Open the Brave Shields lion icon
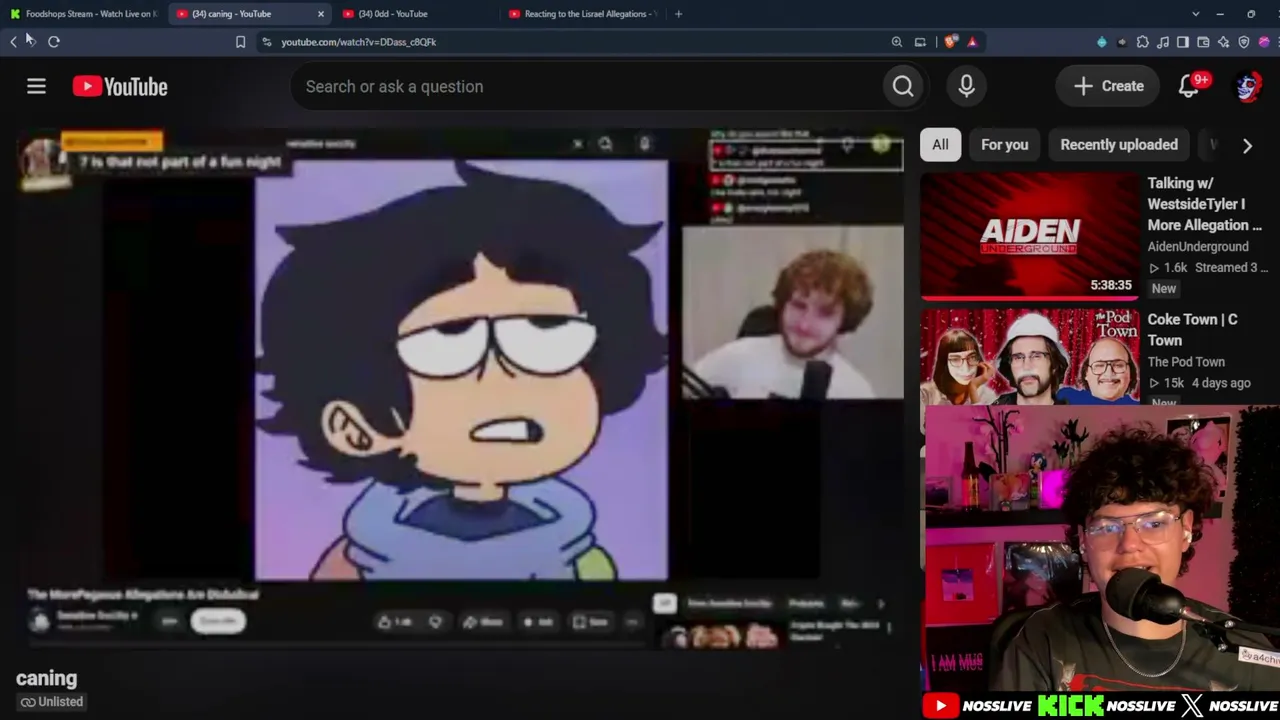1280x720 pixels. 951,42
